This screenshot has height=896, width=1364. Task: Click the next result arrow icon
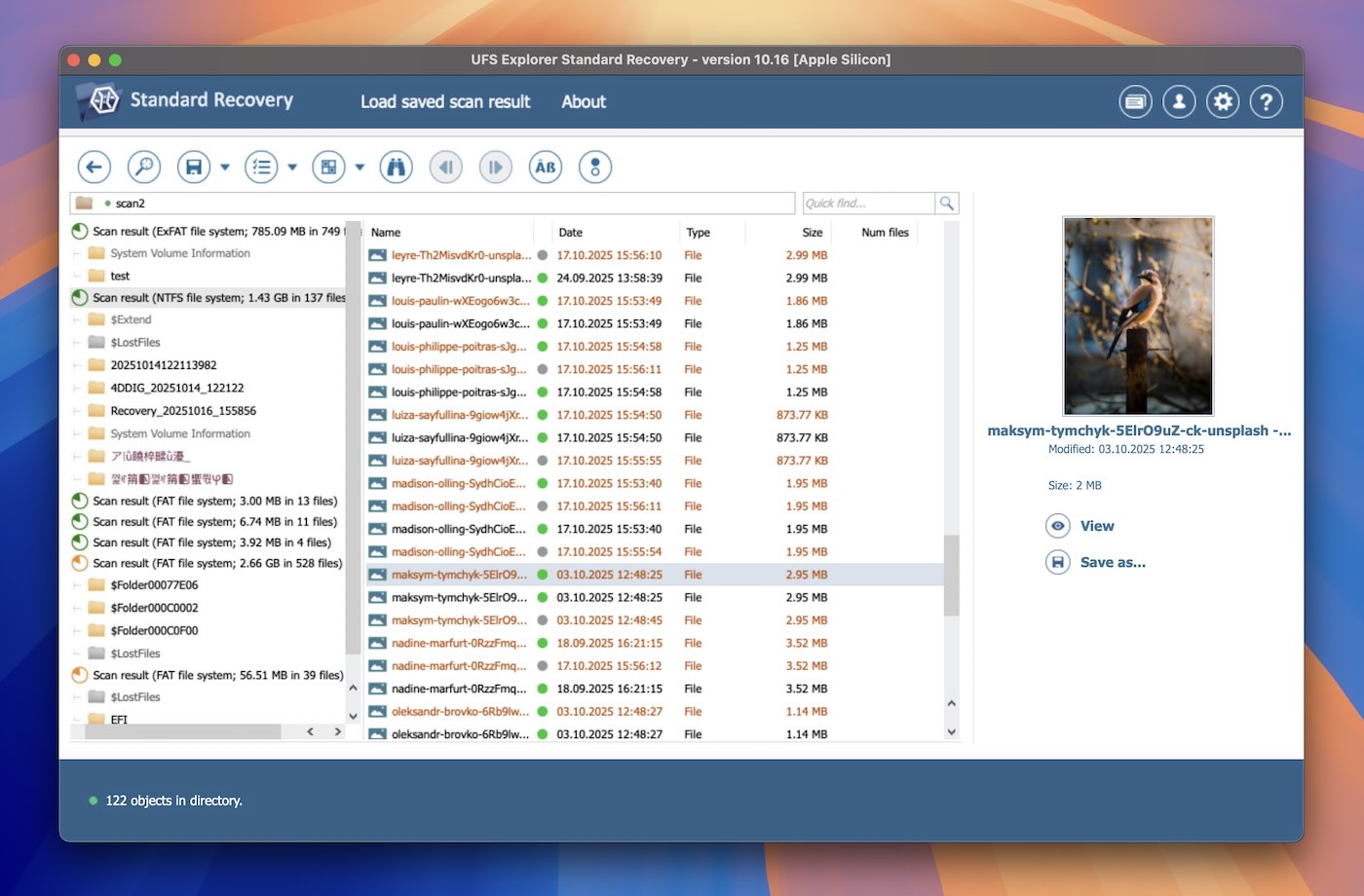495,168
